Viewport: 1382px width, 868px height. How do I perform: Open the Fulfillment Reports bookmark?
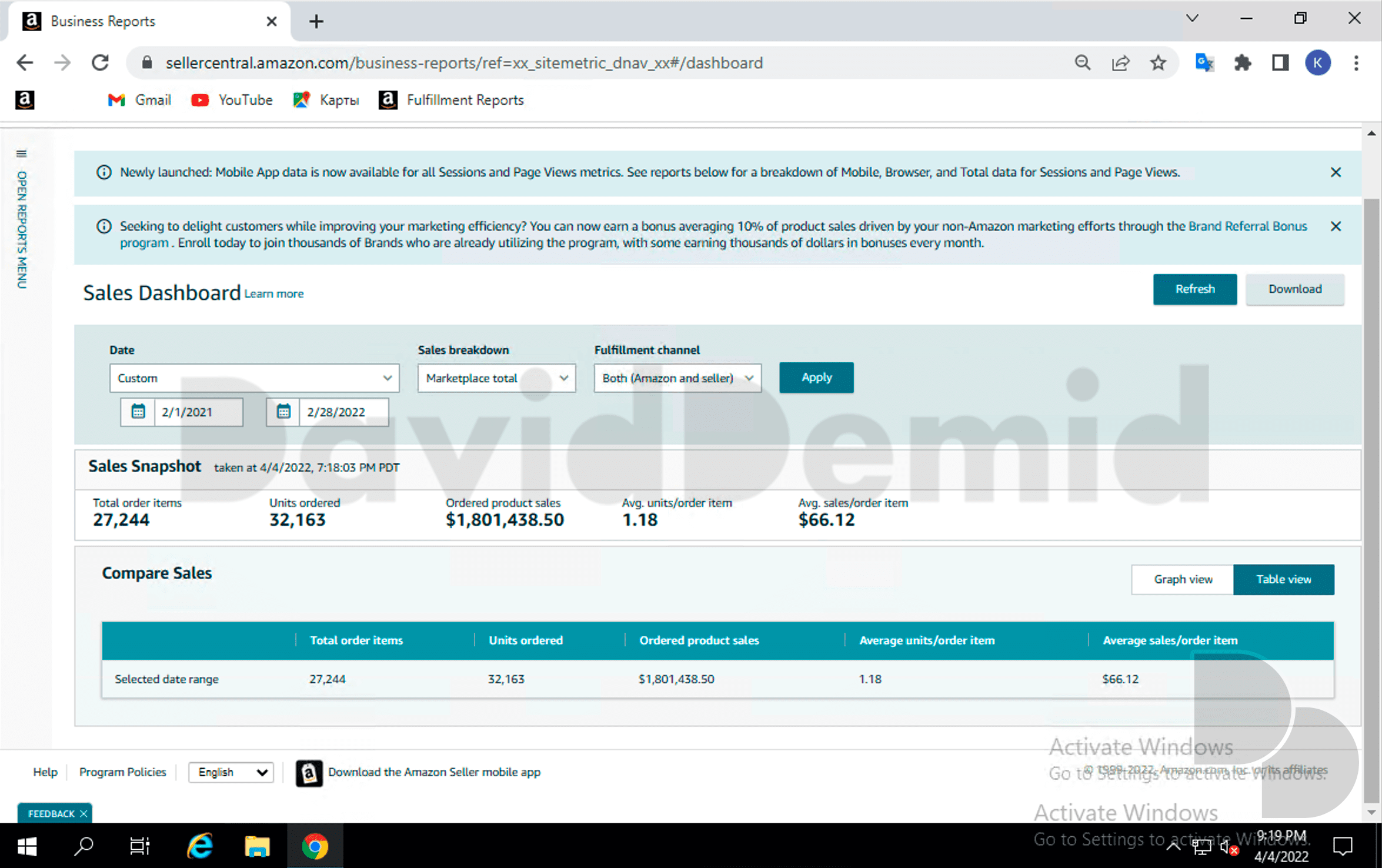[x=451, y=100]
